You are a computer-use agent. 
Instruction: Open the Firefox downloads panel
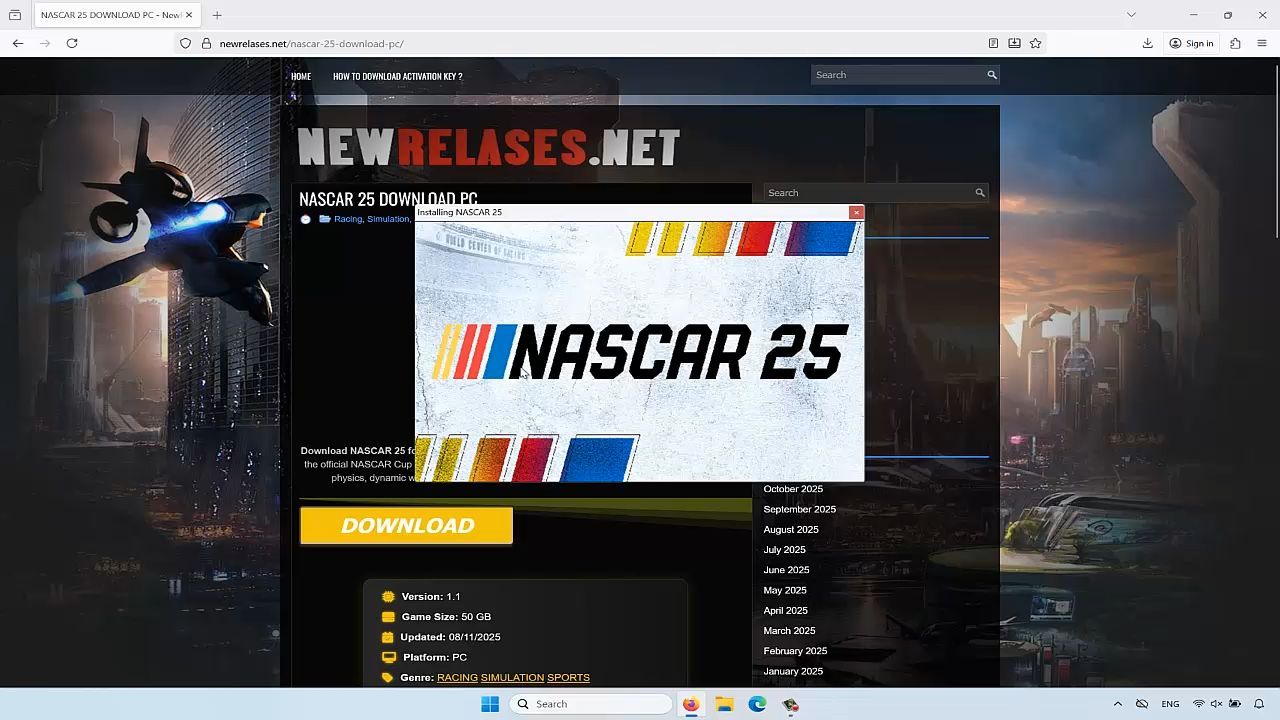click(x=1148, y=43)
